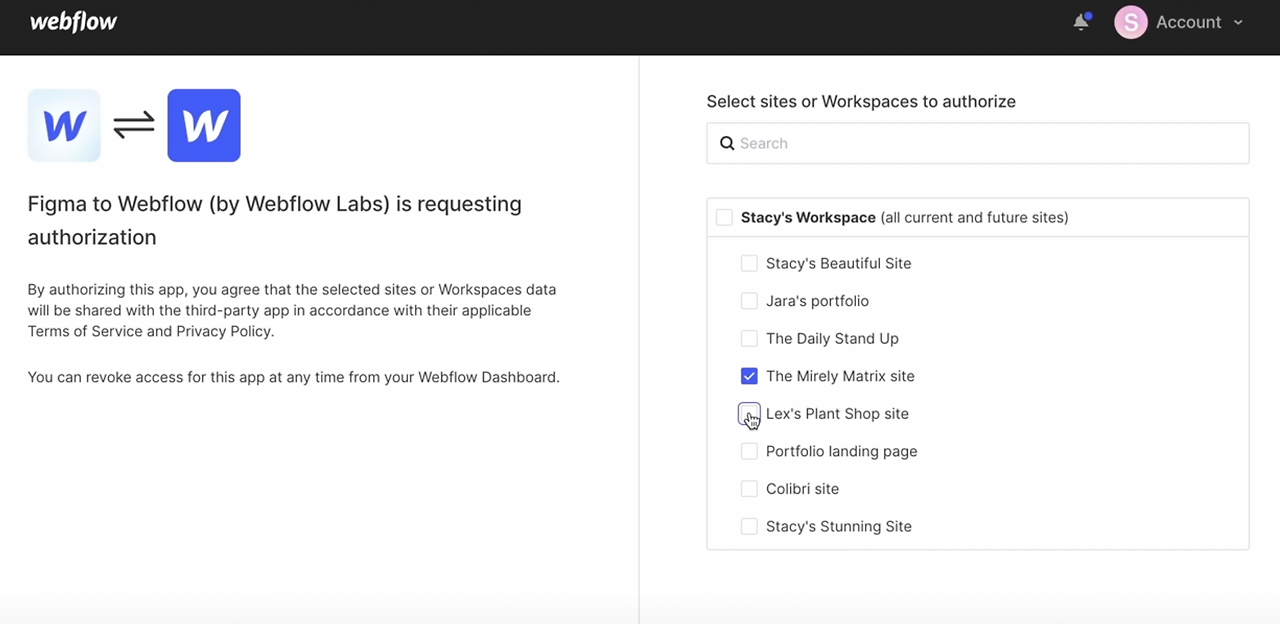Open the Account menu label

coord(1188,22)
